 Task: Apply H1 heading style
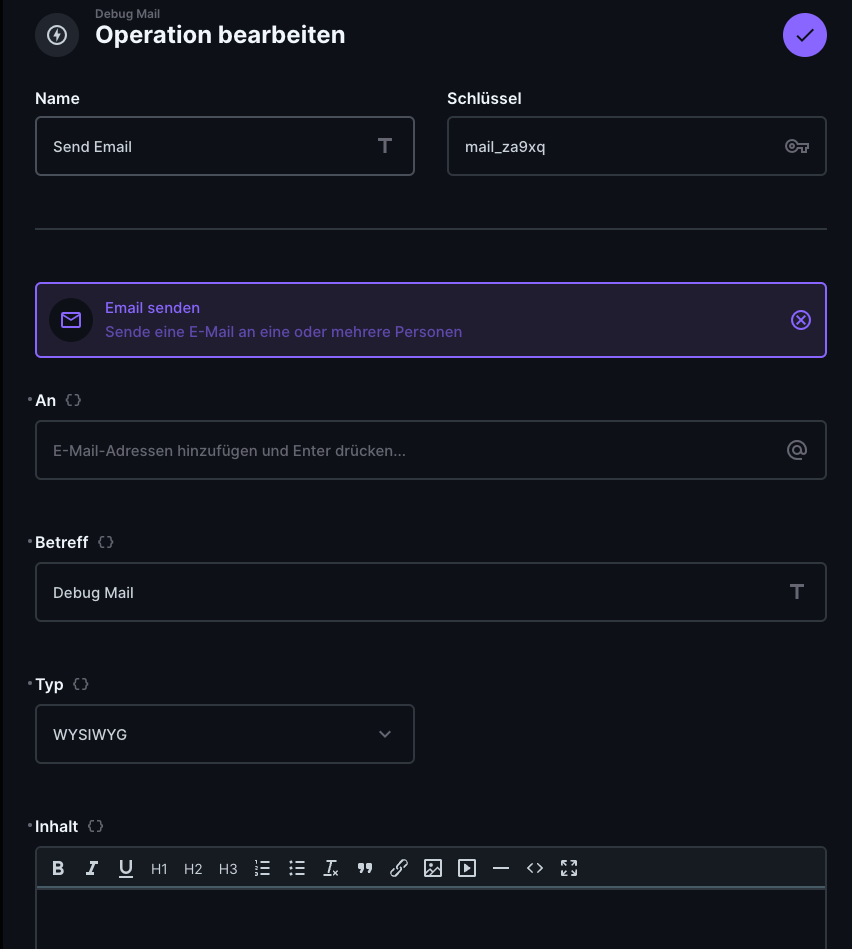click(x=159, y=869)
